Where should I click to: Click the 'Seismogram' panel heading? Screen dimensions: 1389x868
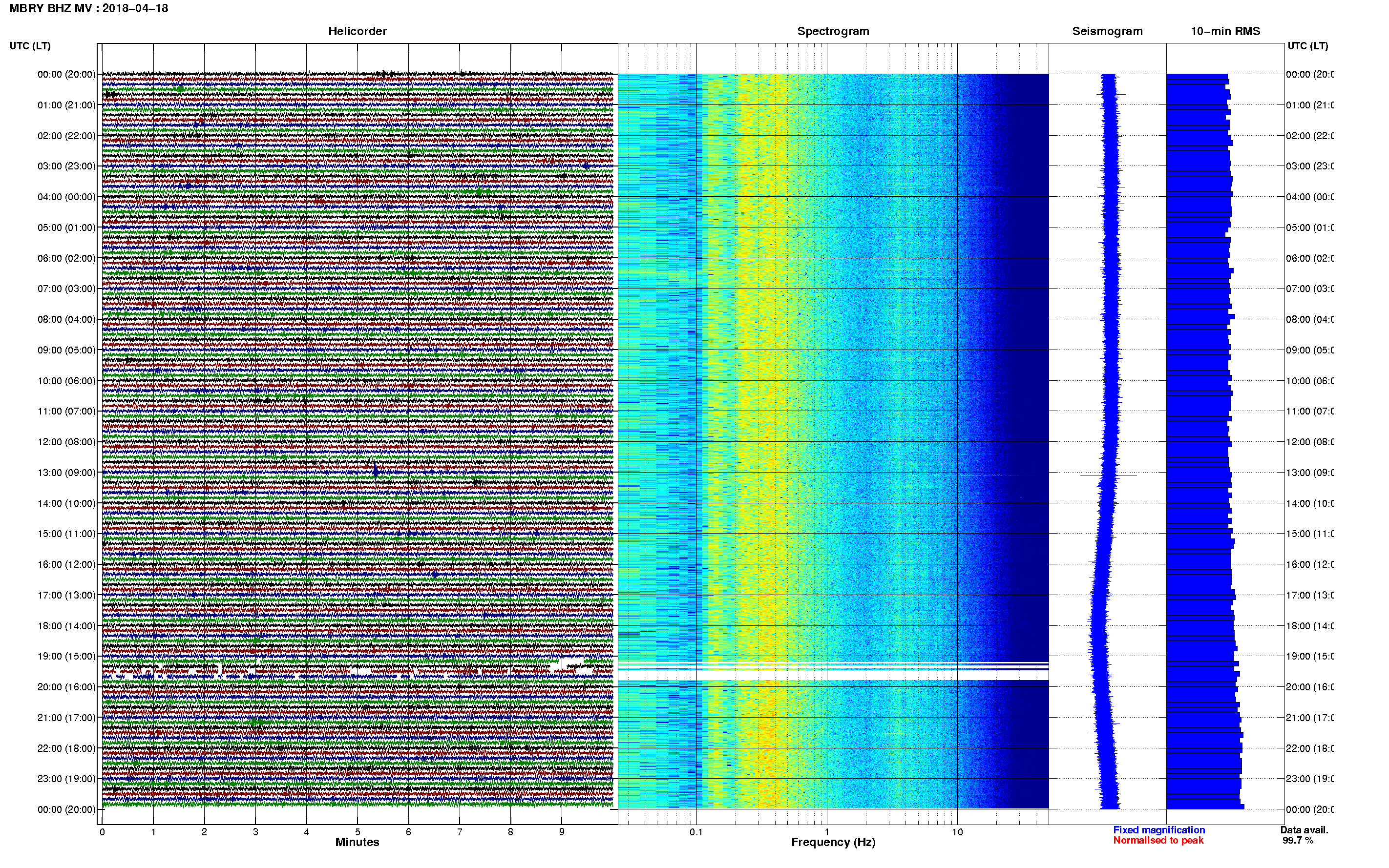[1107, 31]
